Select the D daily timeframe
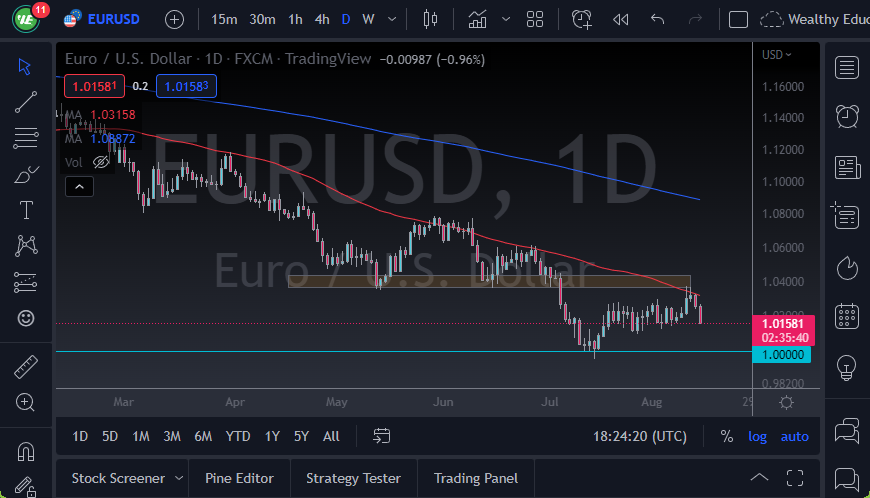Image resolution: width=870 pixels, height=498 pixels. (x=346, y=20)
